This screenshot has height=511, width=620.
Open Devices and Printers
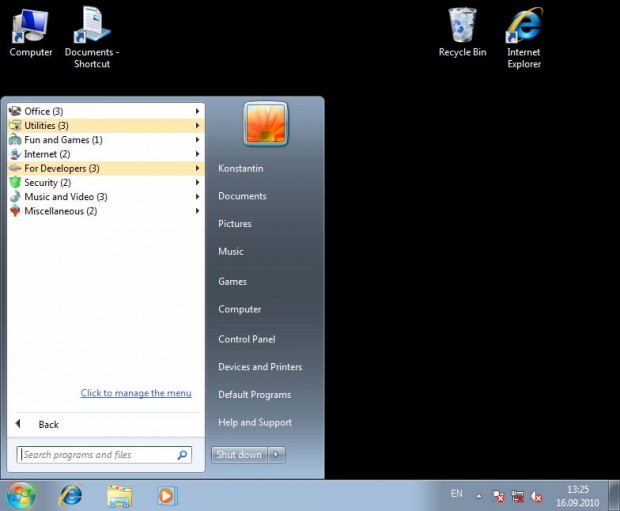click(x=260, y=367)
